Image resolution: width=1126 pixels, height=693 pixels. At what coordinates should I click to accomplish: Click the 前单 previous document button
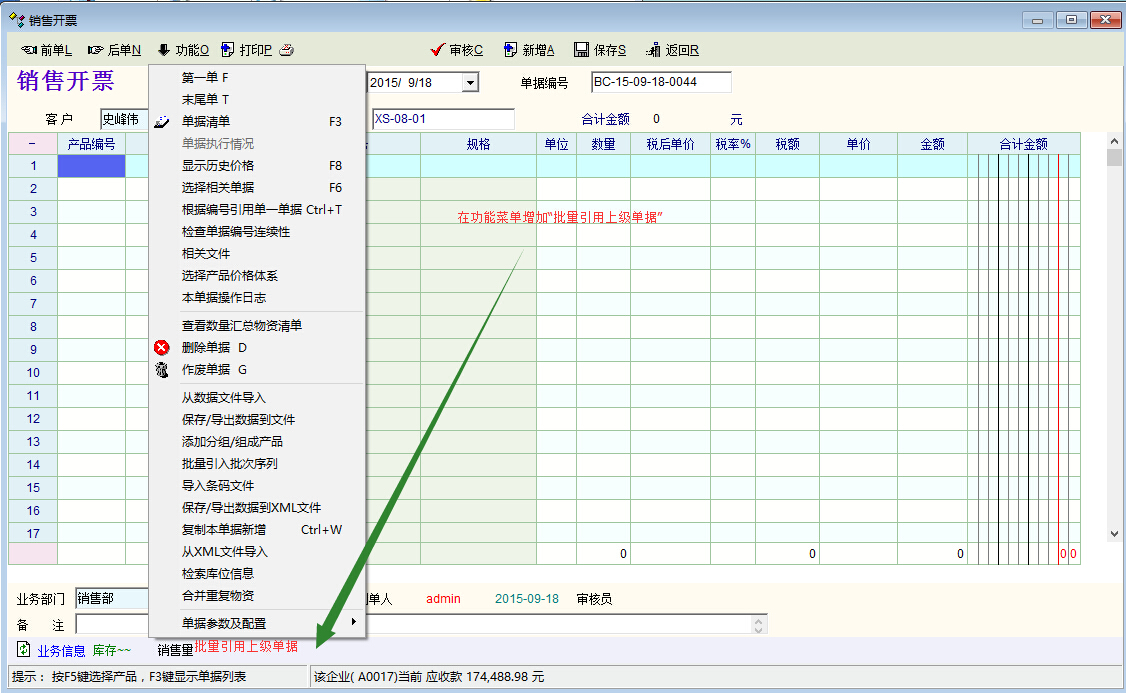point(46,50)
